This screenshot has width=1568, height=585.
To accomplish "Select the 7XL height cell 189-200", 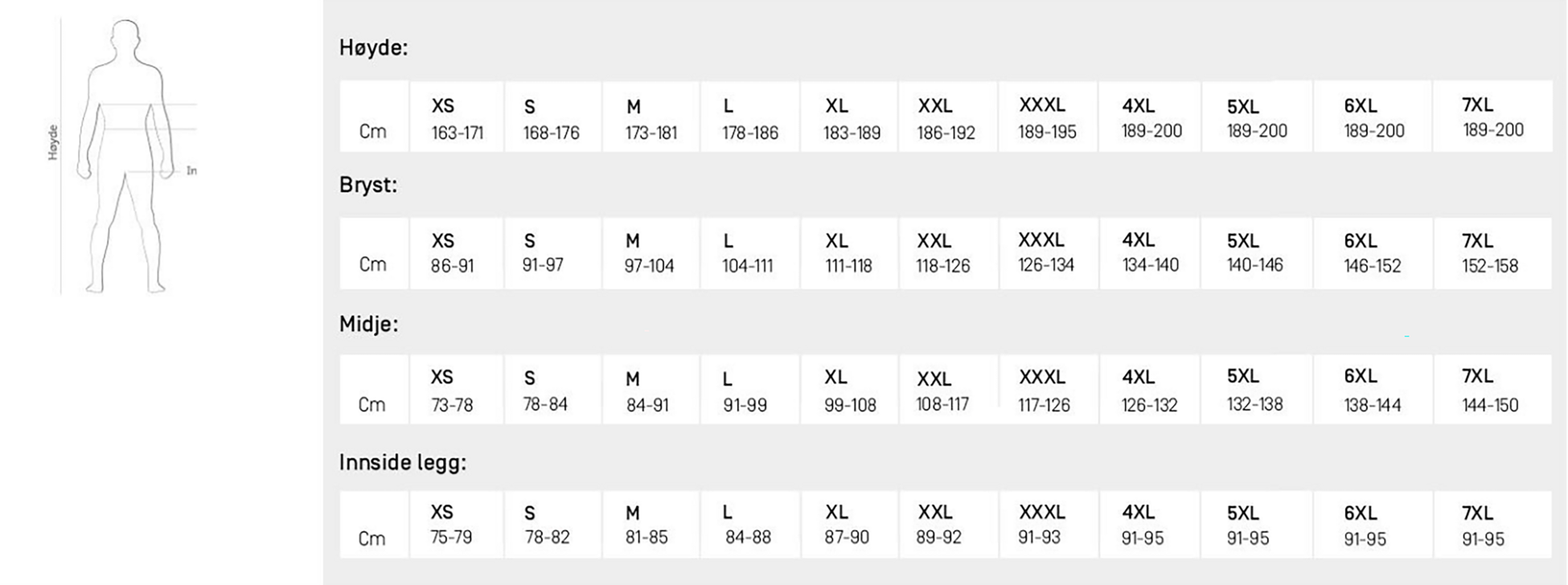I will point(1492,117).
